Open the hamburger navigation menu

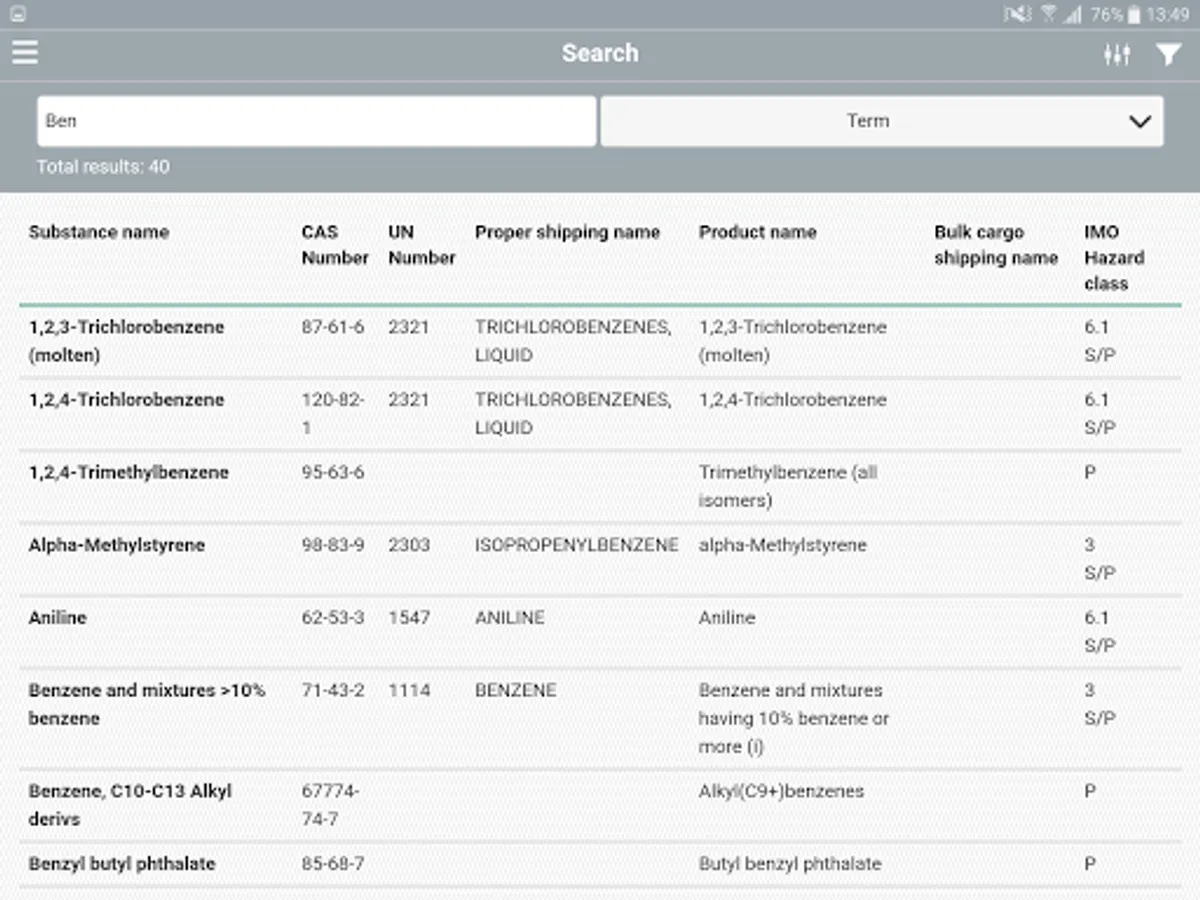[x=25, y=52]
